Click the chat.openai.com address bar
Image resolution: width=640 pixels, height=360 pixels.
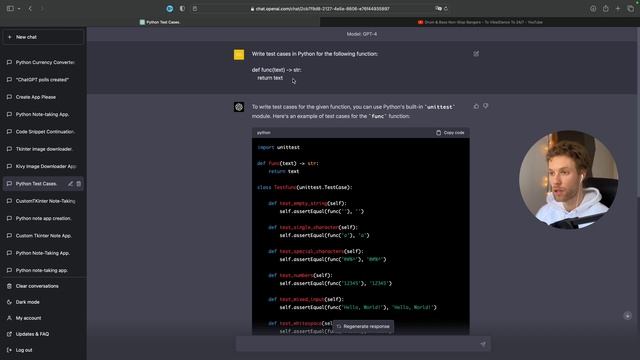pos(320,9)
